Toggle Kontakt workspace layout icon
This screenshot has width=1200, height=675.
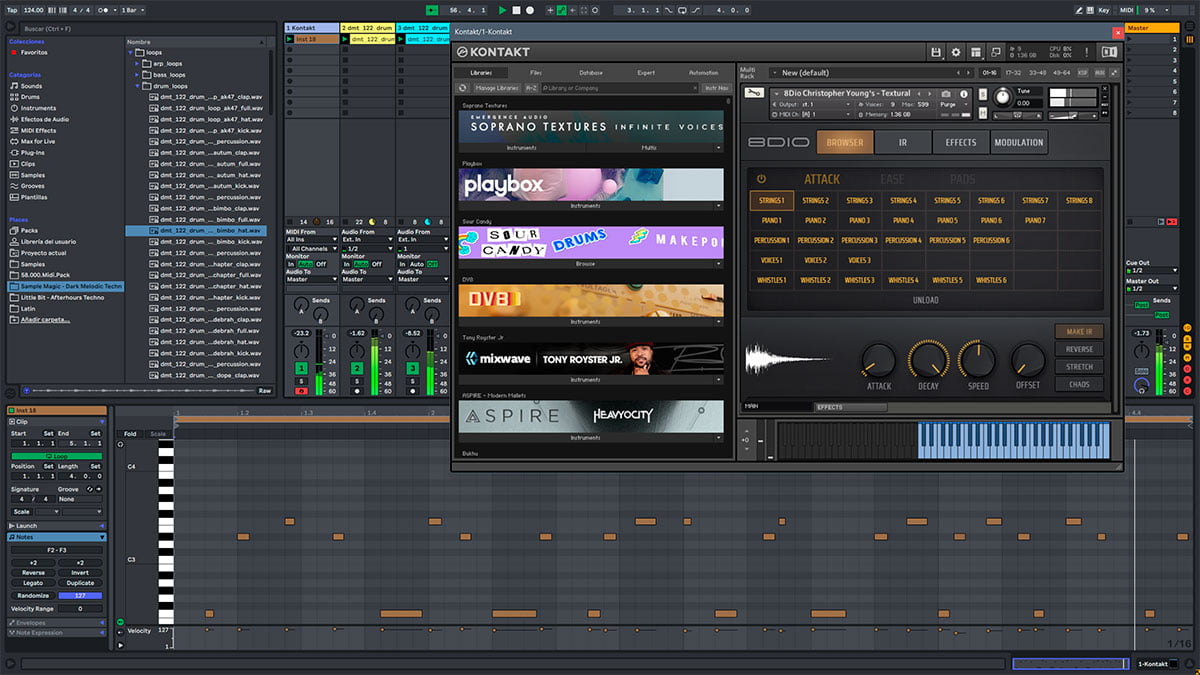(975, 52)
